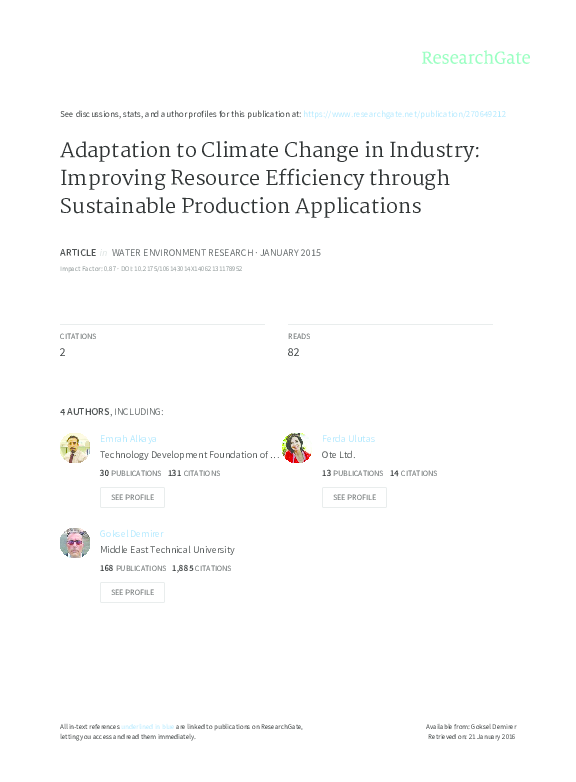Click the '4 AUTHORS, INCLUDING:' heading
This screenshot has width=576, height=782.
[111, 412]
